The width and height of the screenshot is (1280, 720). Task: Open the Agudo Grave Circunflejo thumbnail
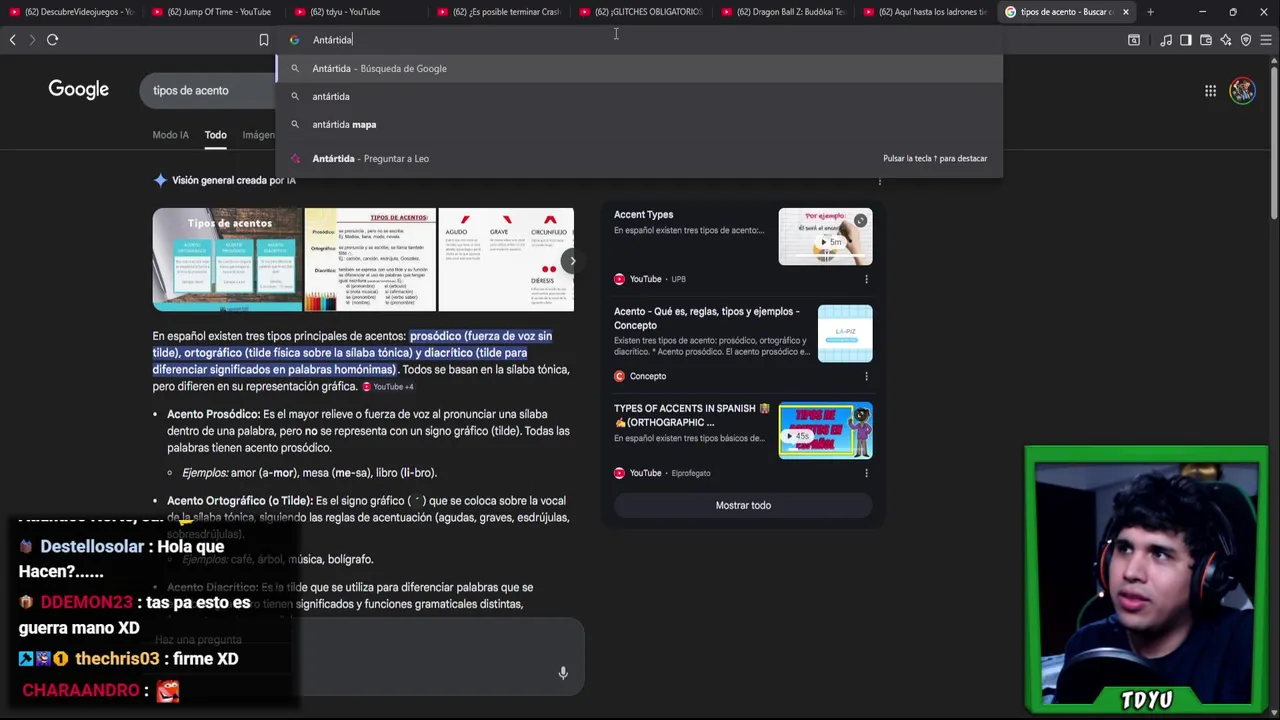coord(506,260)
